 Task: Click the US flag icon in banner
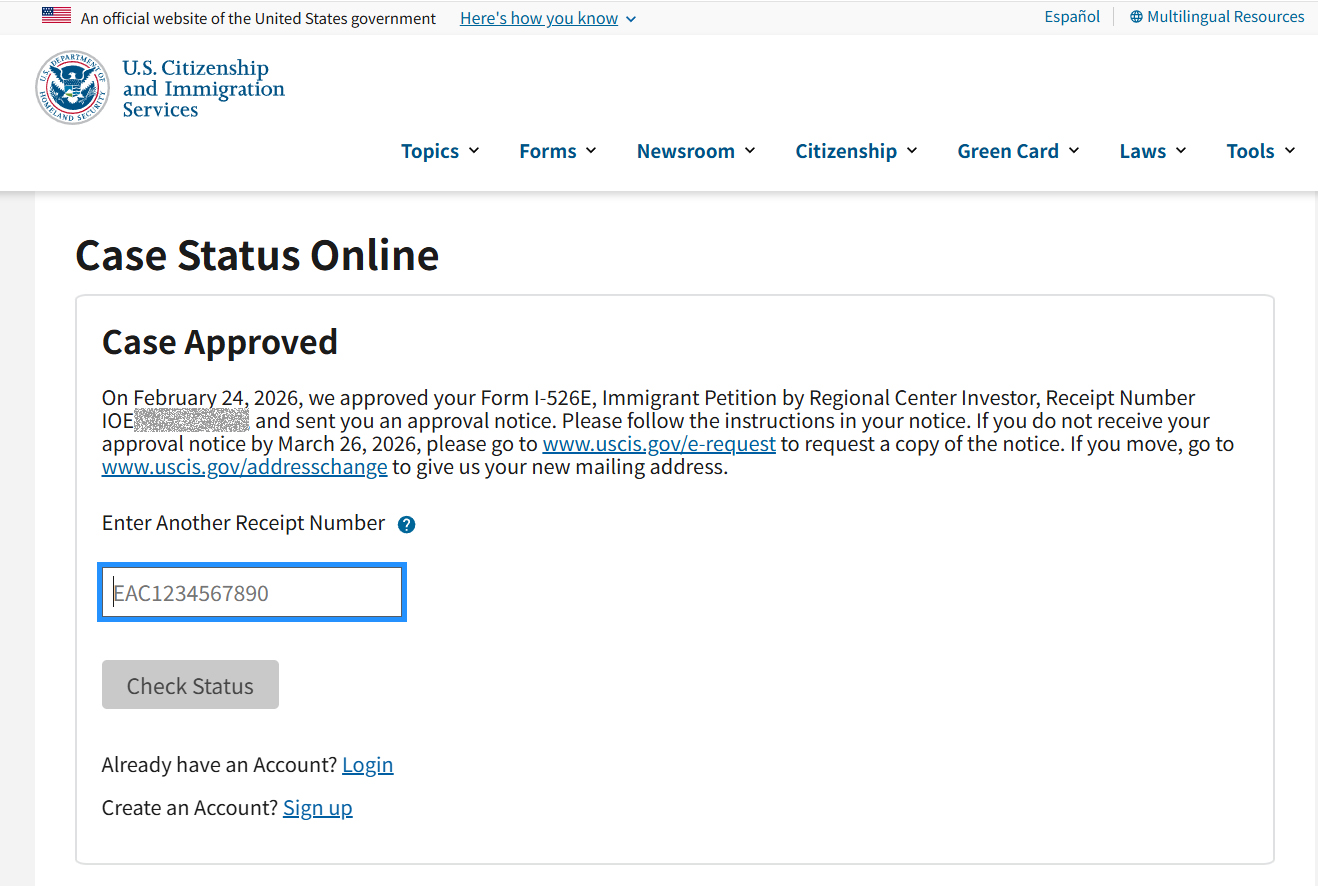pos(56,16)
